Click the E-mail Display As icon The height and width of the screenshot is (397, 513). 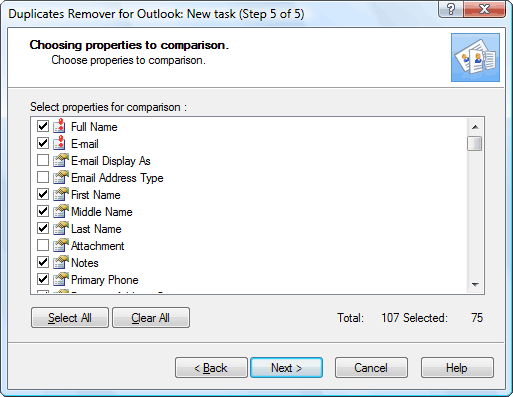click(61, 160)
